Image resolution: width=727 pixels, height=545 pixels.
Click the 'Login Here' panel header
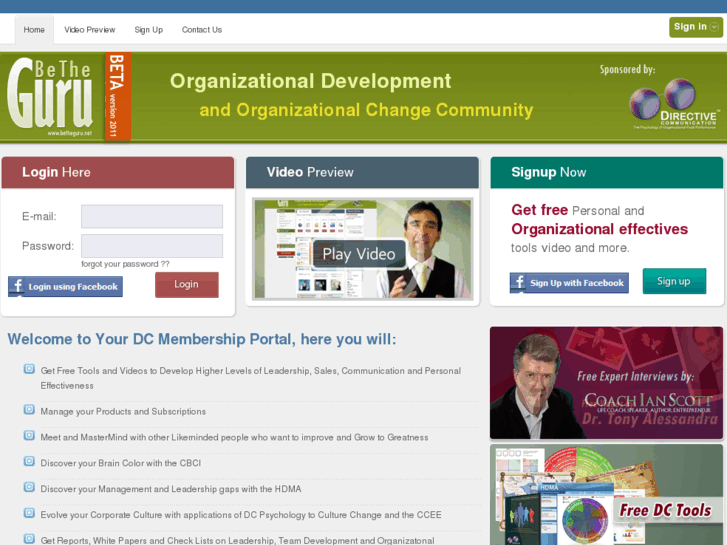(118, 173)
